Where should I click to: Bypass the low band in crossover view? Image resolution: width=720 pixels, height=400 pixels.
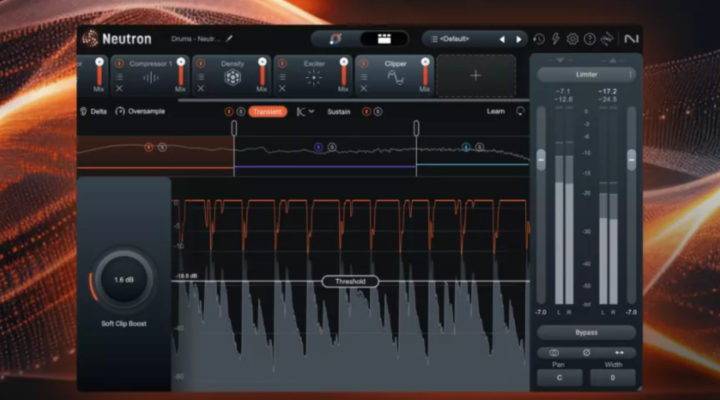point(148,147)
